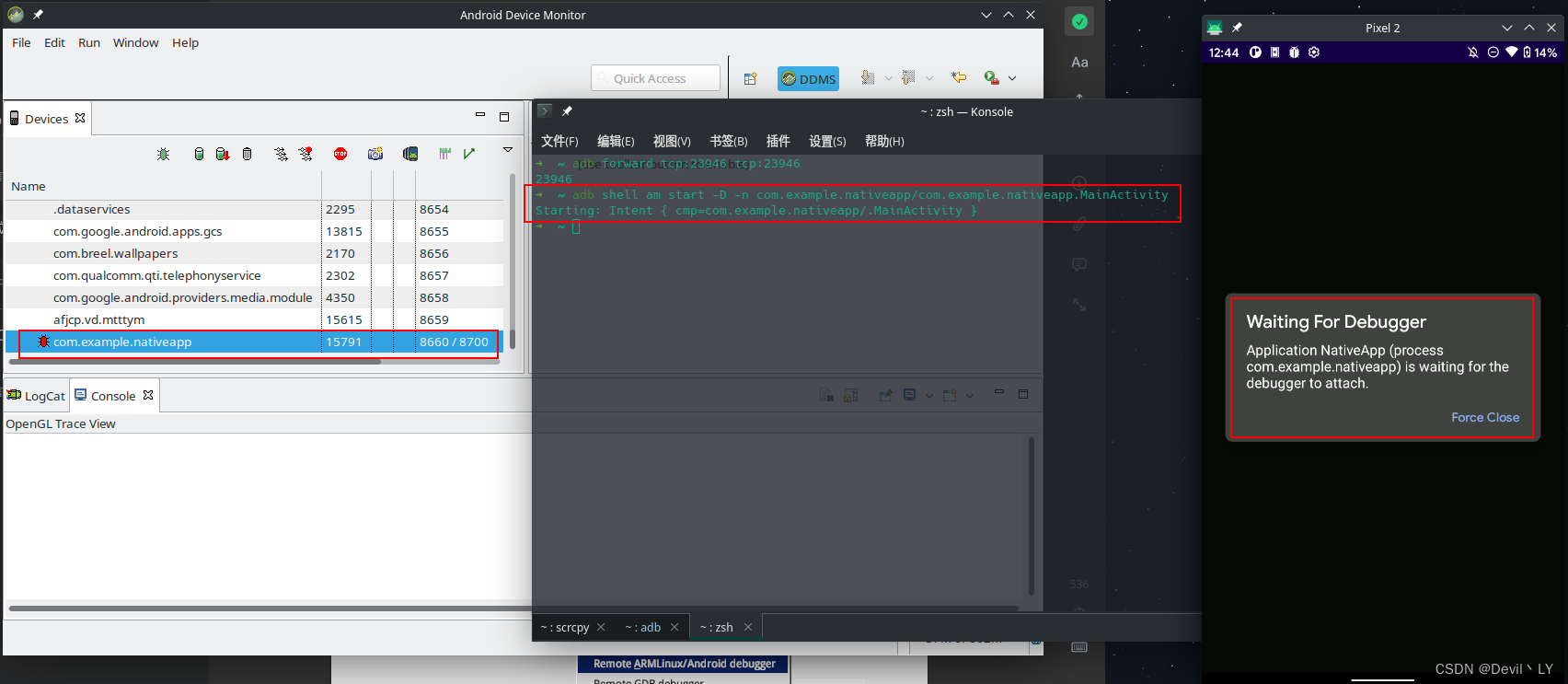Start method profiling with the red-dot threads icon
This screenshot has height=684, width=1568.
click(x=306, y=154)
